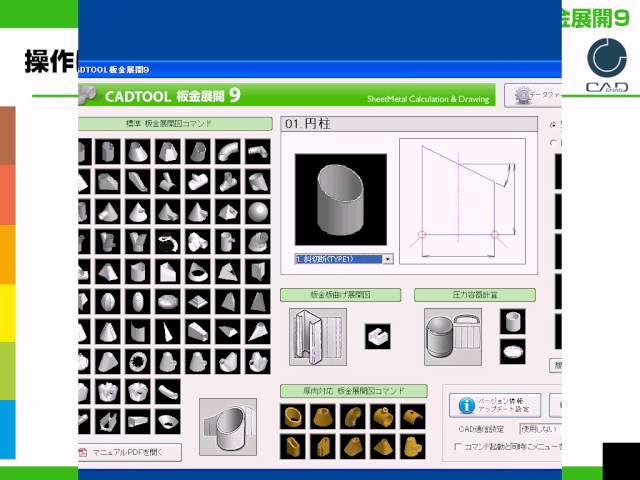The width and height of the screenshot is (640, 480).
Task: Tick the コマンド起動と同時にメニュー checkbox
Action: pyautogui.click(x=457, y=447)
